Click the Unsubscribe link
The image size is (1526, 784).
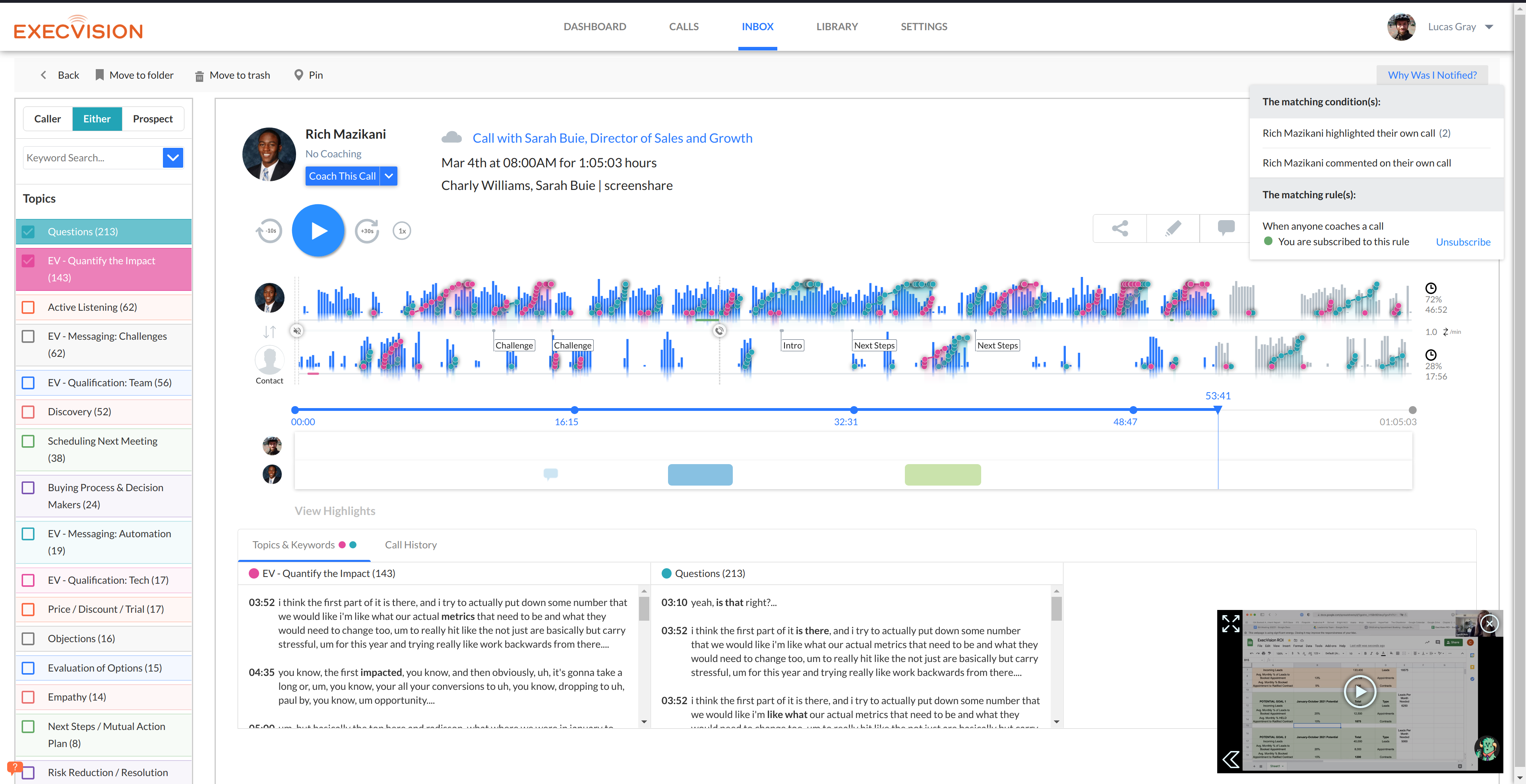[1462, 242]
